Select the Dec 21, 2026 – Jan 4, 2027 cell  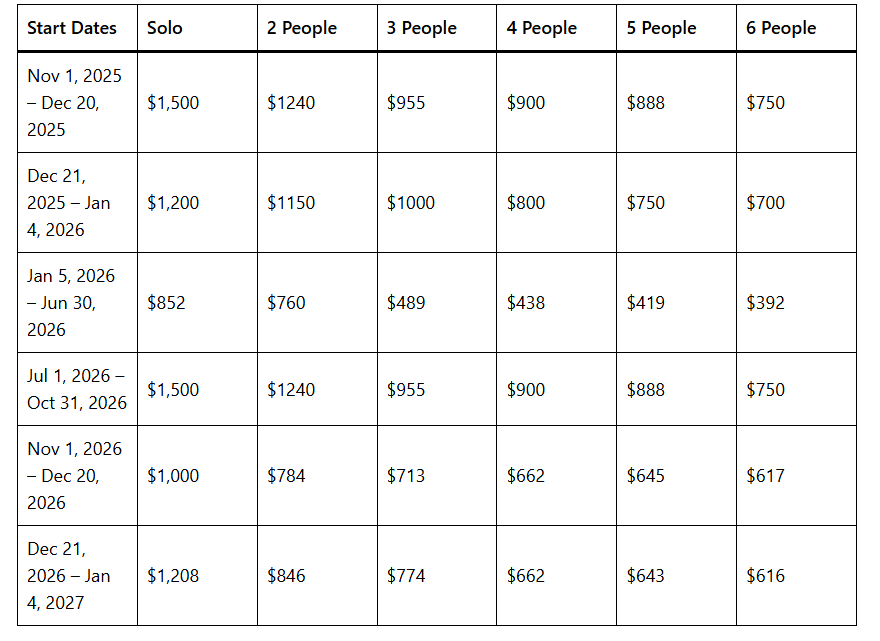[72, 575]
